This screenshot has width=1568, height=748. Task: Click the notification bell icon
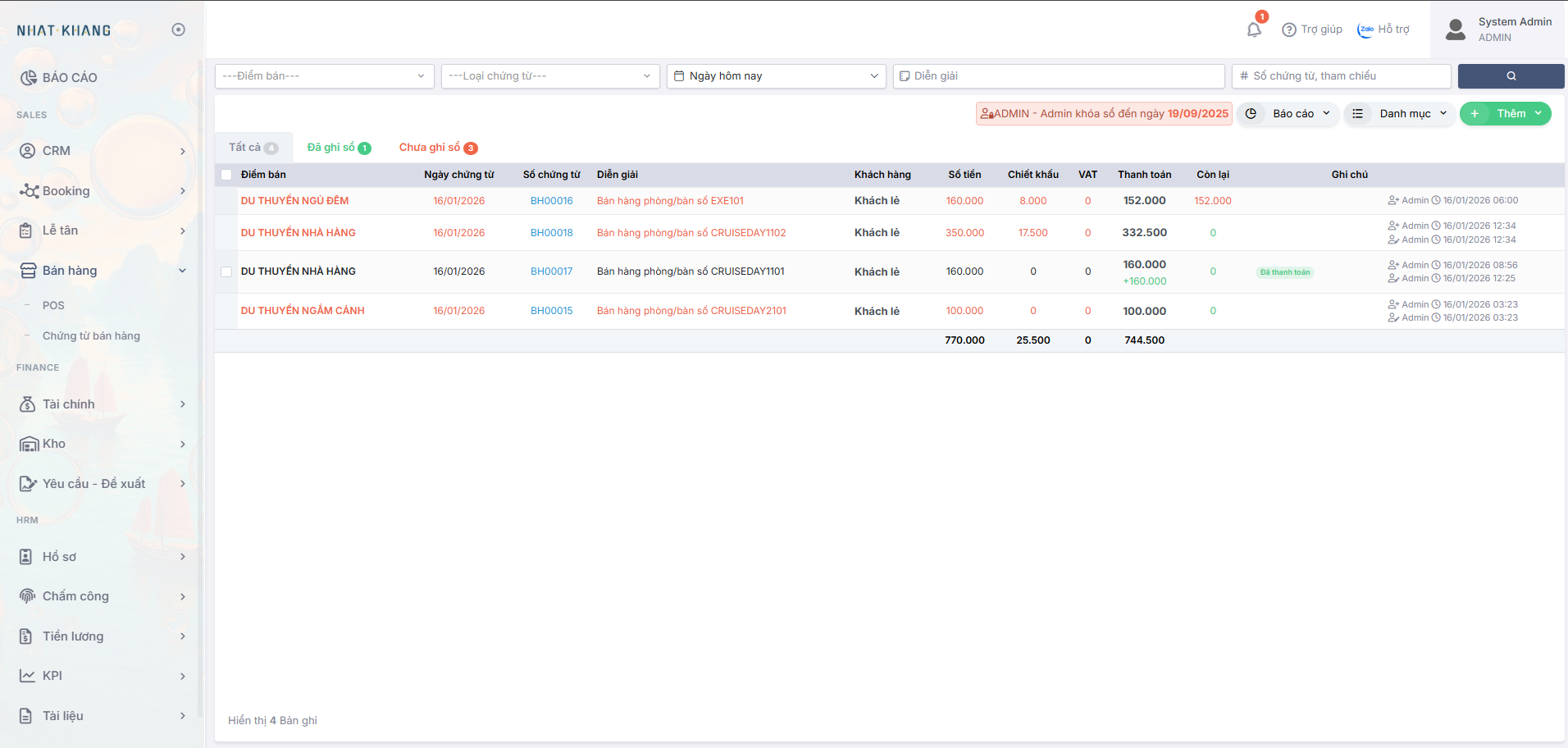[x=1254, y=30]
